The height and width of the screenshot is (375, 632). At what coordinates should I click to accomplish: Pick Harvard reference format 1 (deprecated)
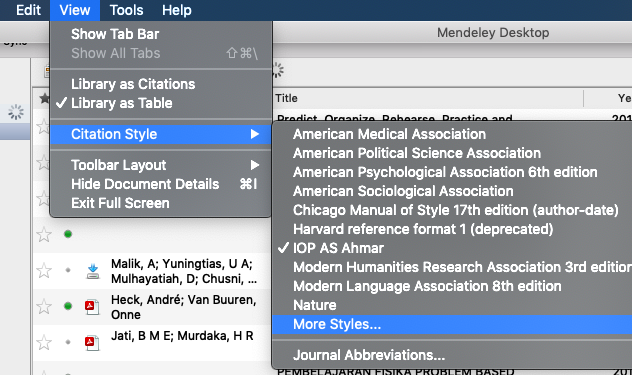[452, 229]
